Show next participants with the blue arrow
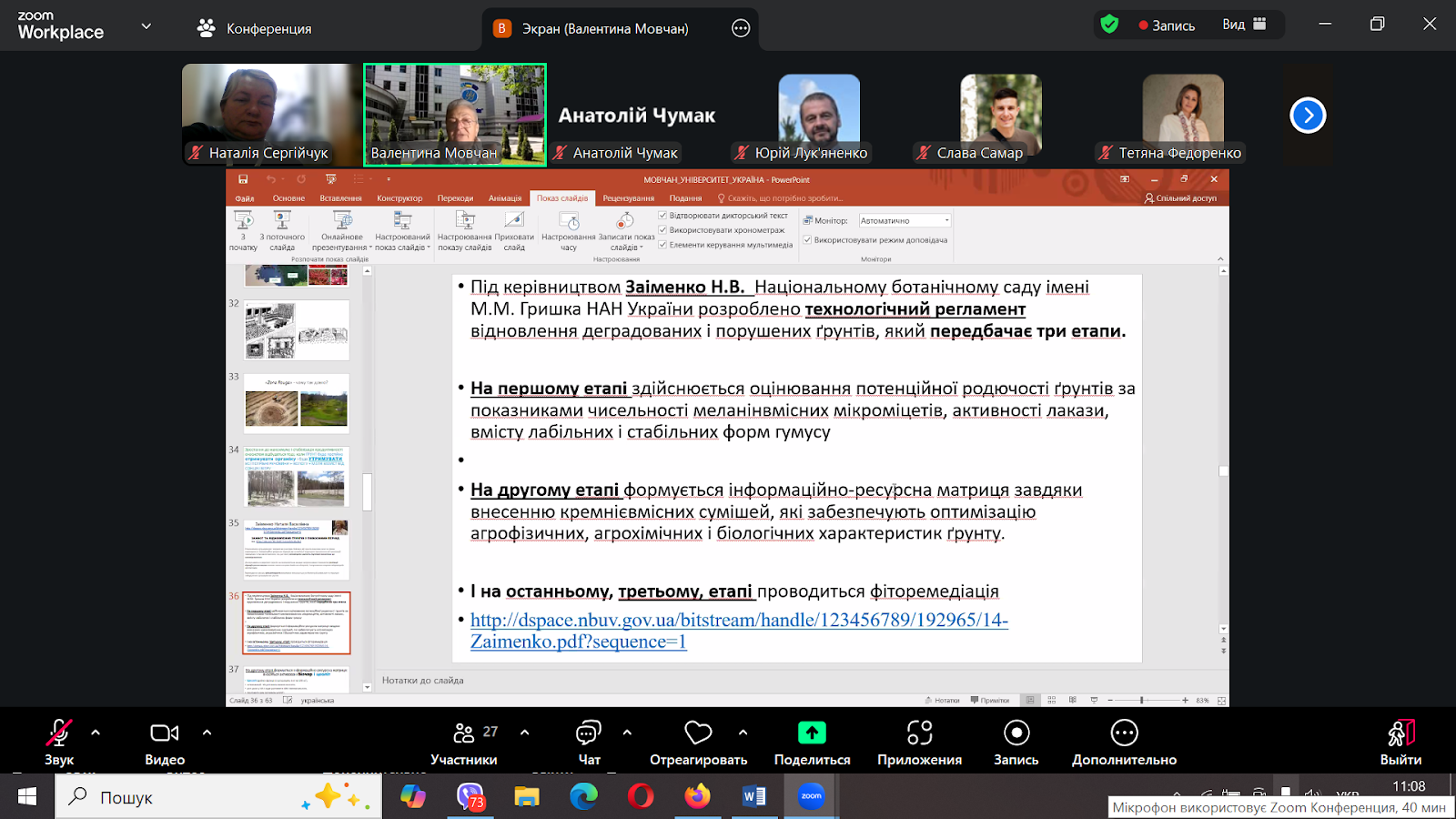1456x819 pixels. coord(1308,116)
